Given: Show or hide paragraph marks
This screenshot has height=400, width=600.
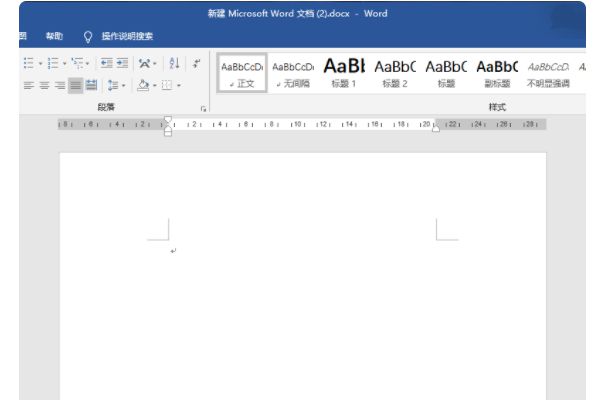Looking at the screenshot, I should [197, 63].
